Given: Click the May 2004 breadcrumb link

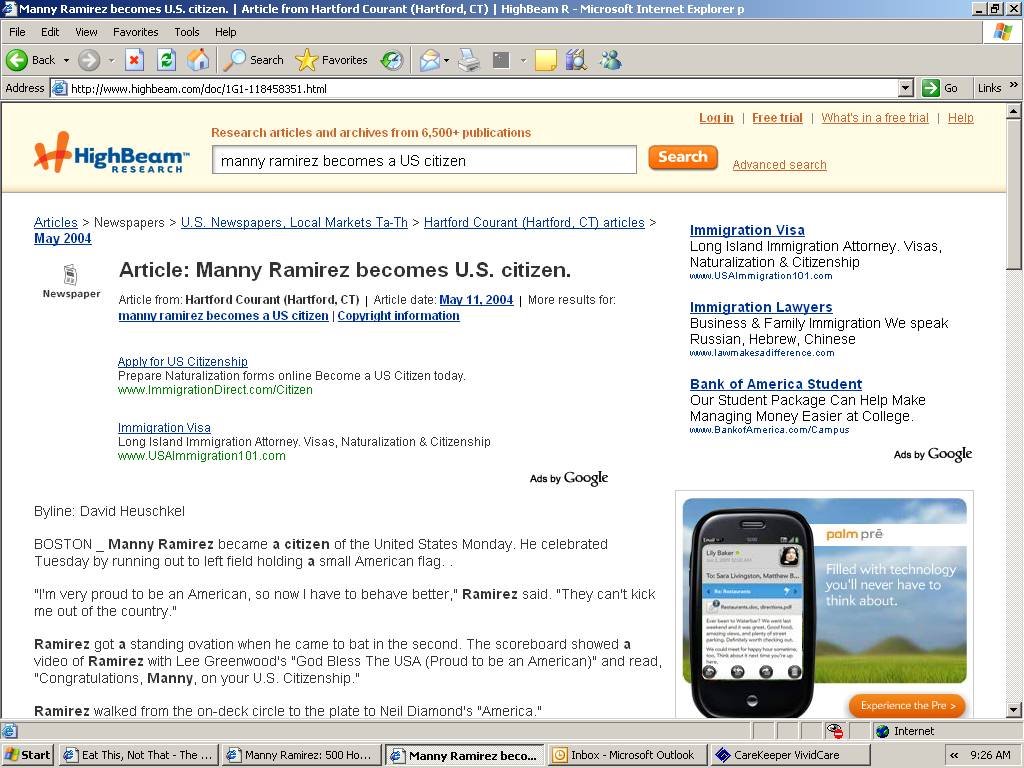Looking at the screenshot, I should tap(63, 238).
